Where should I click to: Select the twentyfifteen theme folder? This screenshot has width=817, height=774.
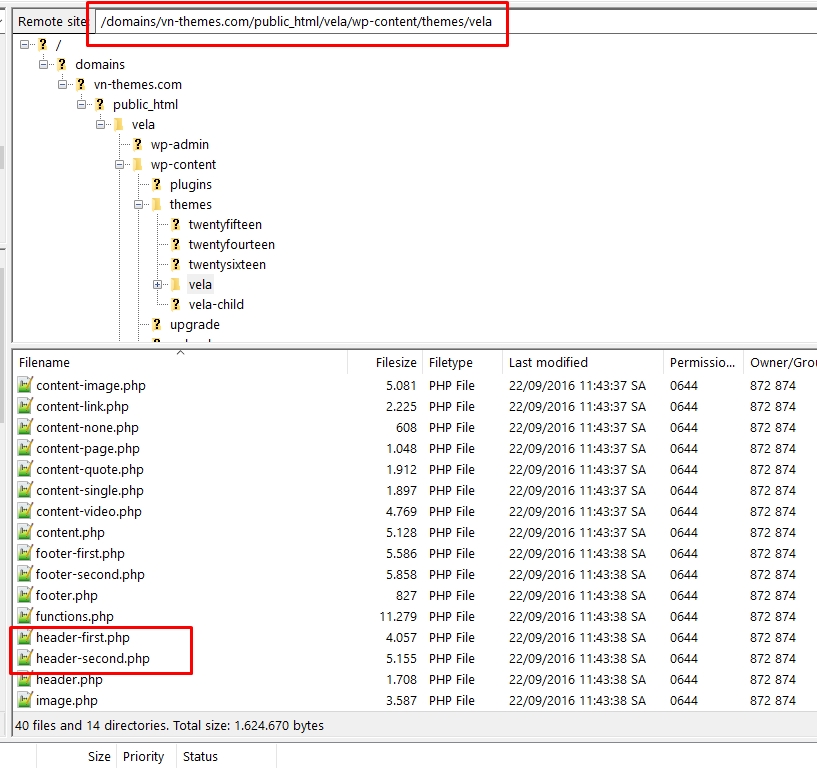[225, 225]
